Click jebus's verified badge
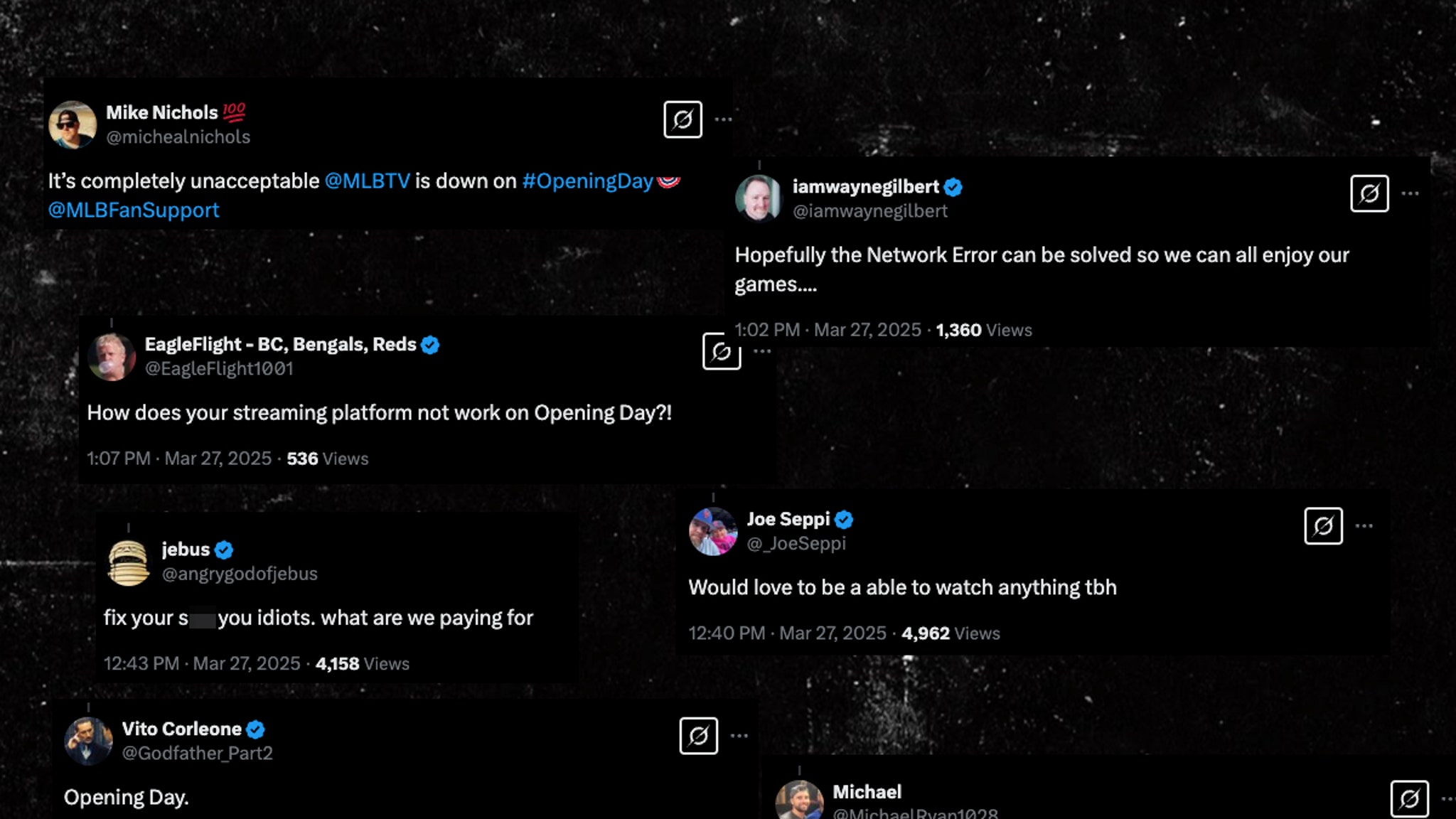The height and width of the screenshot is (819, 1456). pos(224,550)
